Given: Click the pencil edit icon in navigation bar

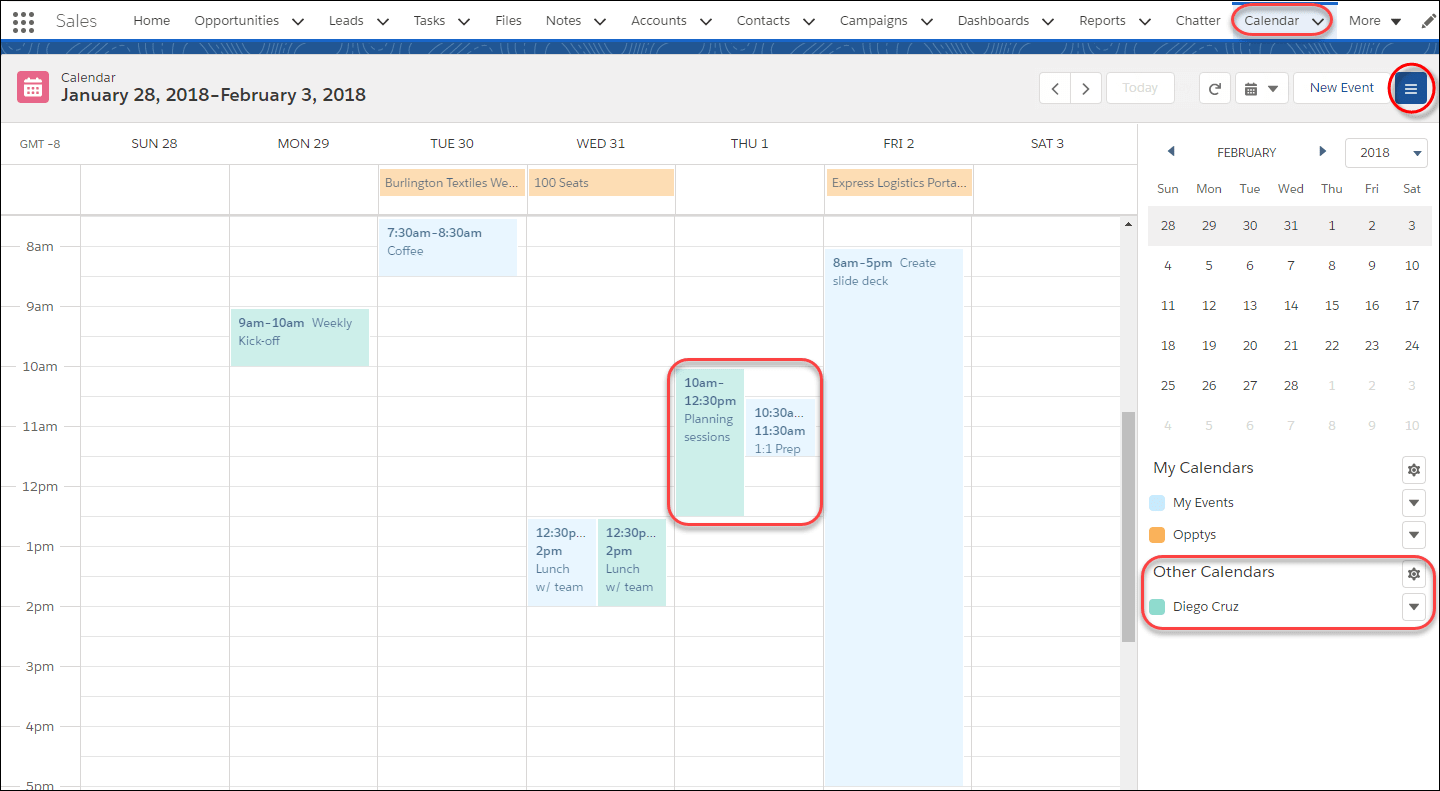Looking at the screenshot, I should point(1428,20).
